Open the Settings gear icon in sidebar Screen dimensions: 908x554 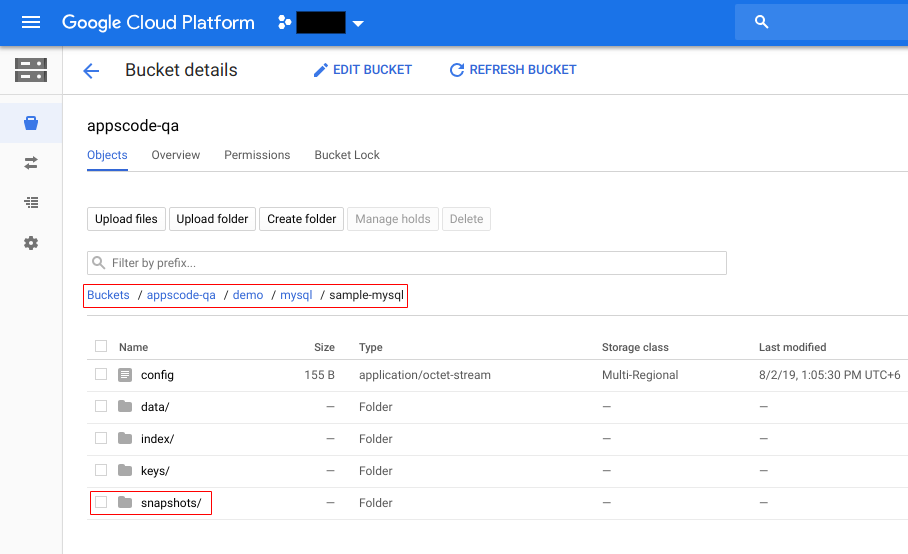point(31,243)
